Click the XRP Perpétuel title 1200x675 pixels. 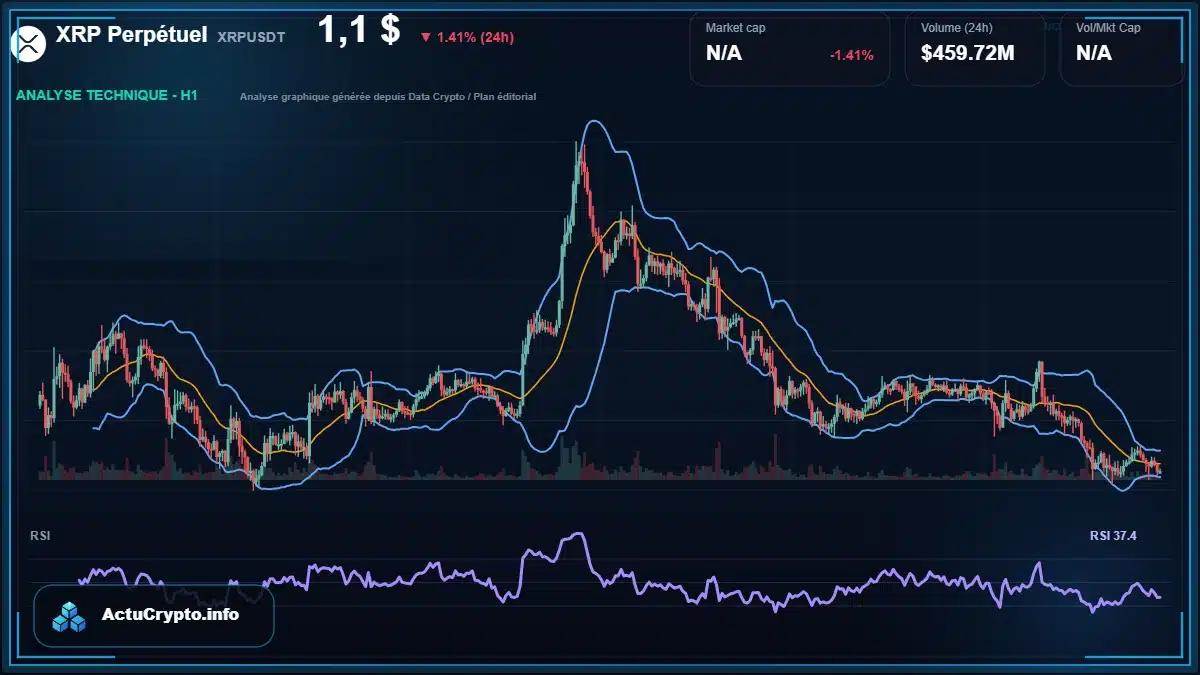pos(132,35)
